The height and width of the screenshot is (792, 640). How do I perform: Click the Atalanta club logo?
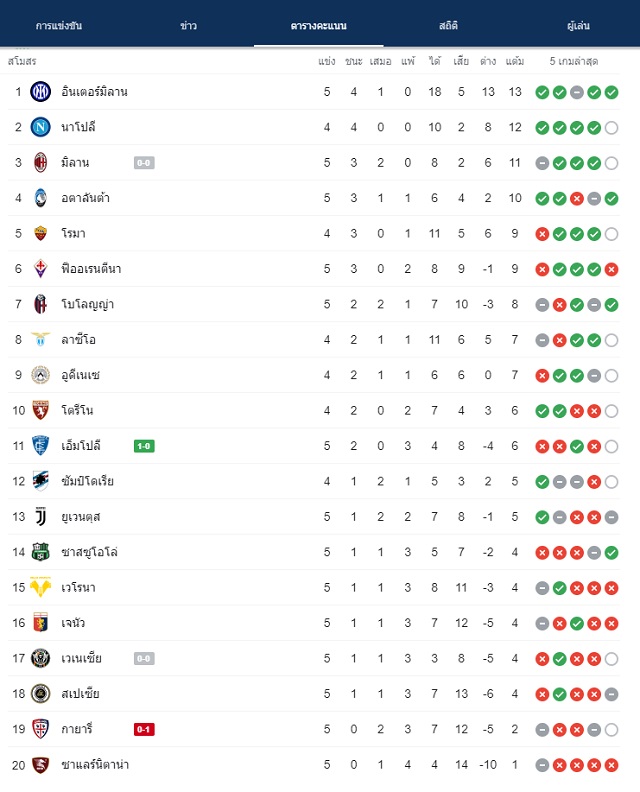[40, 198]
